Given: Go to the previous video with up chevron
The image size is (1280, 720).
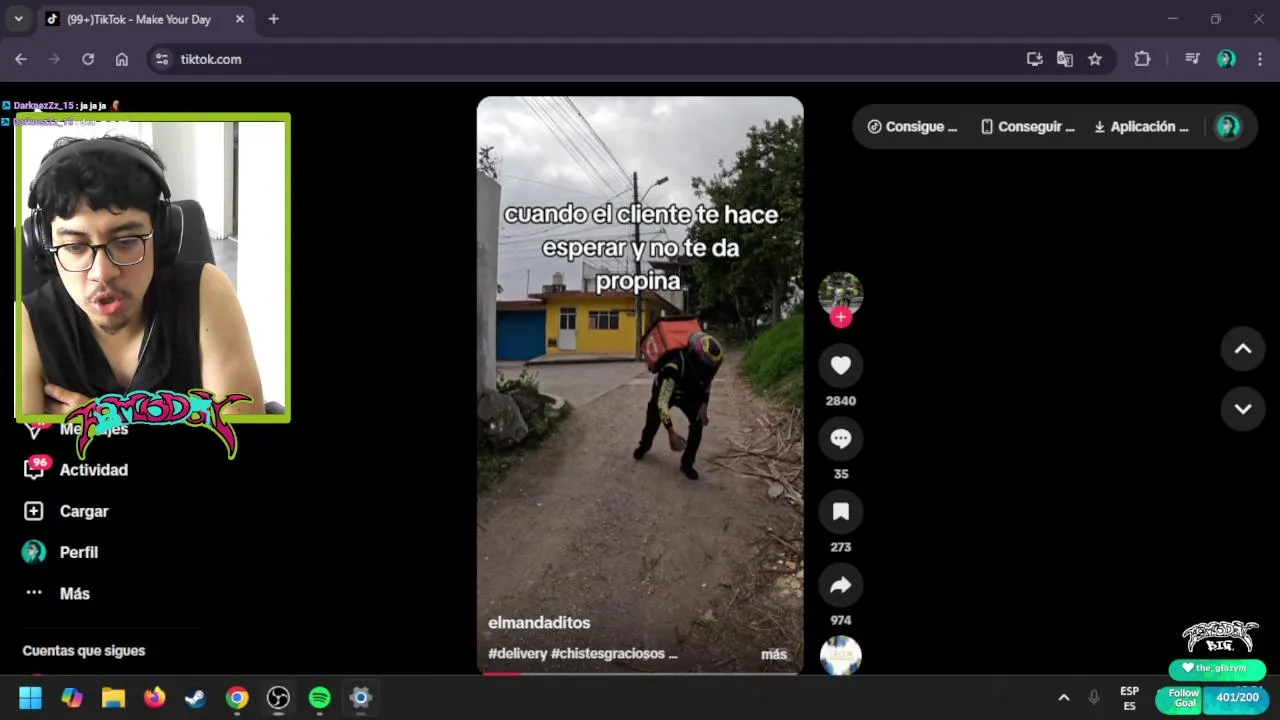Looking at the screenshot, I should click(x=1243, y=349).
